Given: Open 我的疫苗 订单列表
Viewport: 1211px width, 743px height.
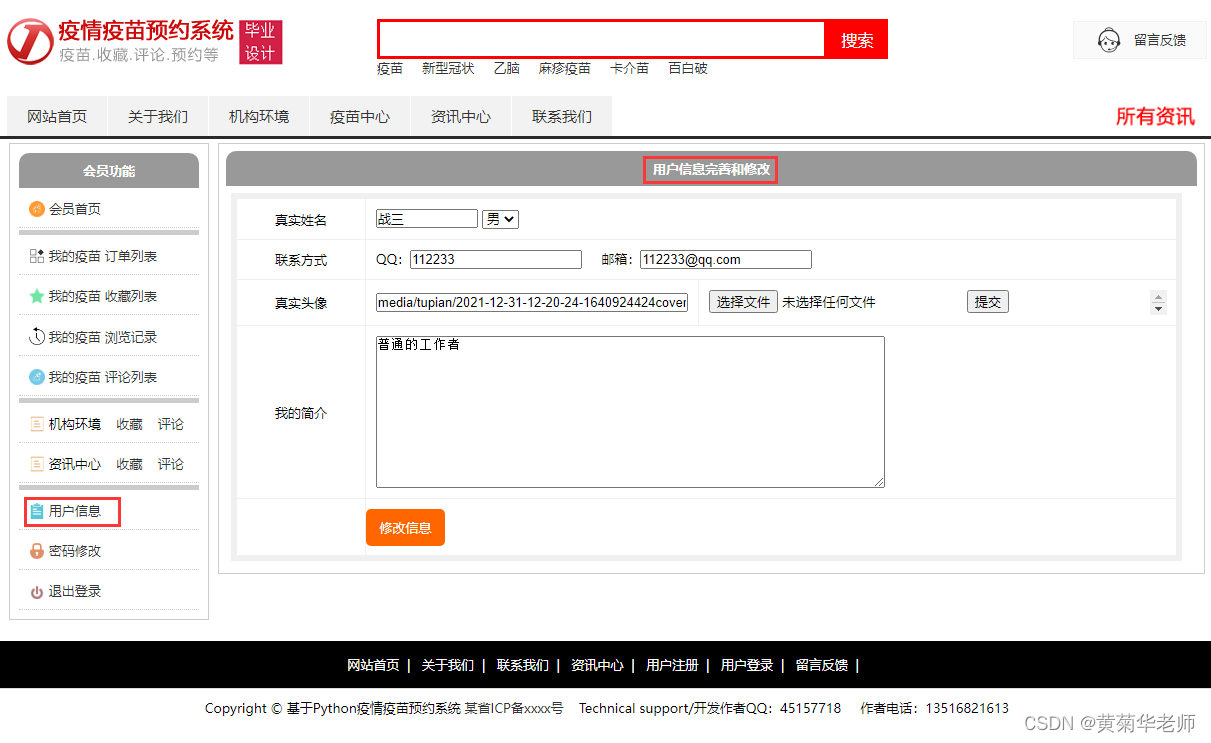Looking at the screenshot, I should pyautogui.click(x=103, y=256).
